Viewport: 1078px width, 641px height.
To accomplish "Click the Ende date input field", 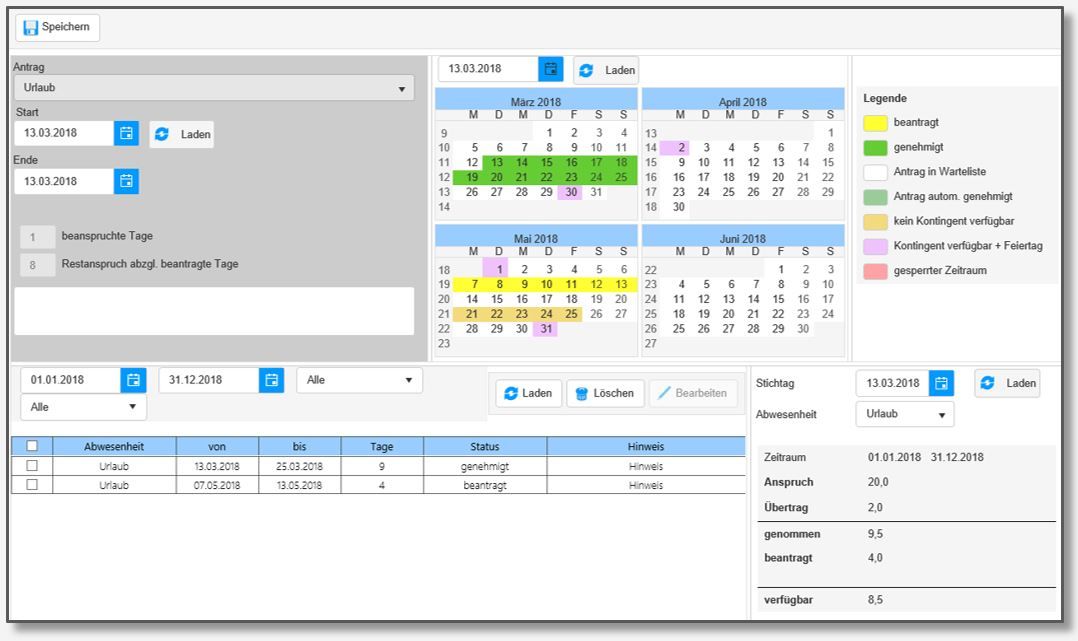I will 64,182.
